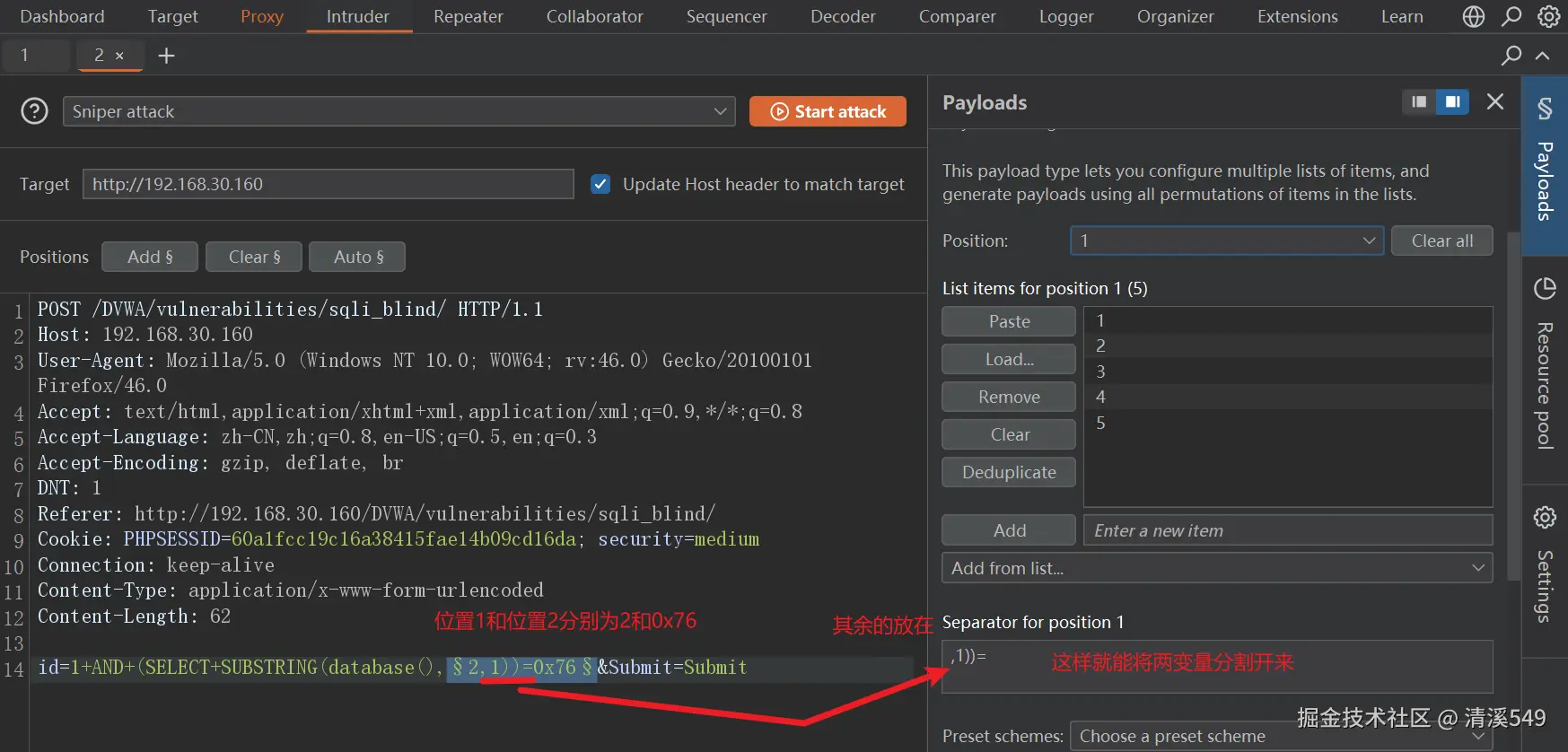The height and width of the screenshot is (752, 1568).
Task: Click the Target URL field
Action: point(328,184)
